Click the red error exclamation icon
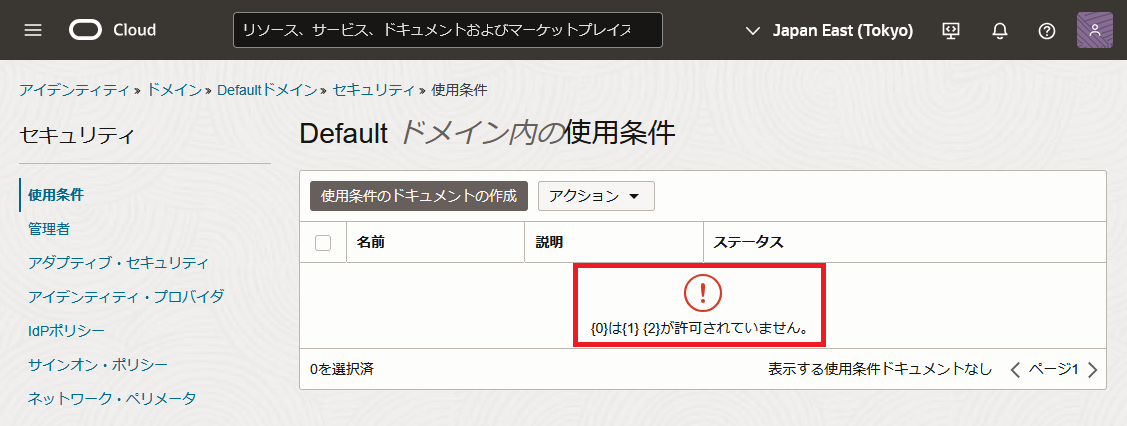 [702, 291]
